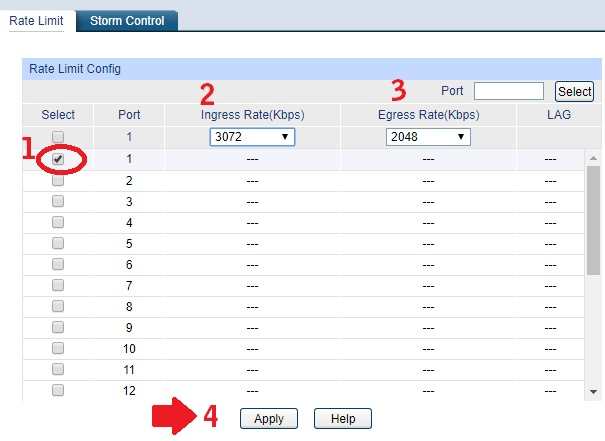The width and height of the screenshot is (605, 441).
Task: Check the checkbox for port 12
Action: point(58,390)
